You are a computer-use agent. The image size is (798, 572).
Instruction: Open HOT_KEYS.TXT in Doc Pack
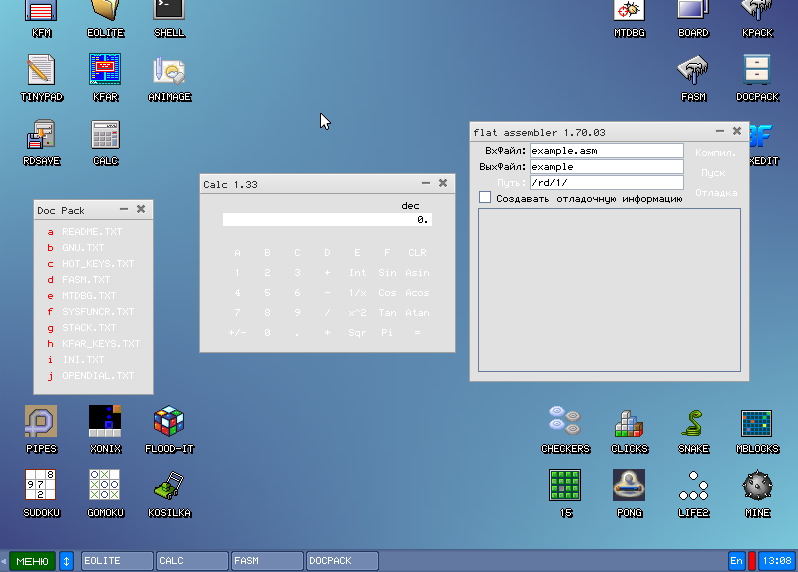pyautogui.click(x=97, y=264)
